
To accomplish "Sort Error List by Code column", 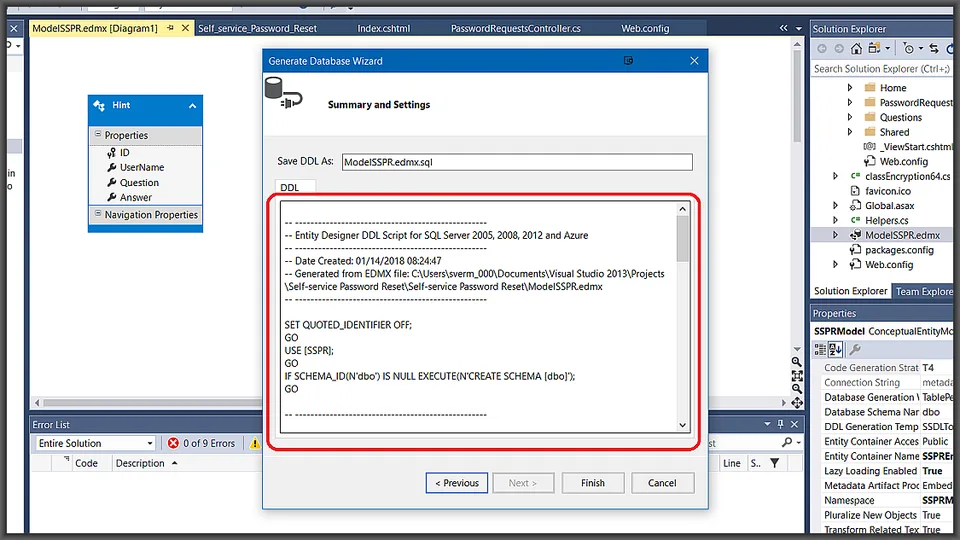I will [x=86, y=463].
